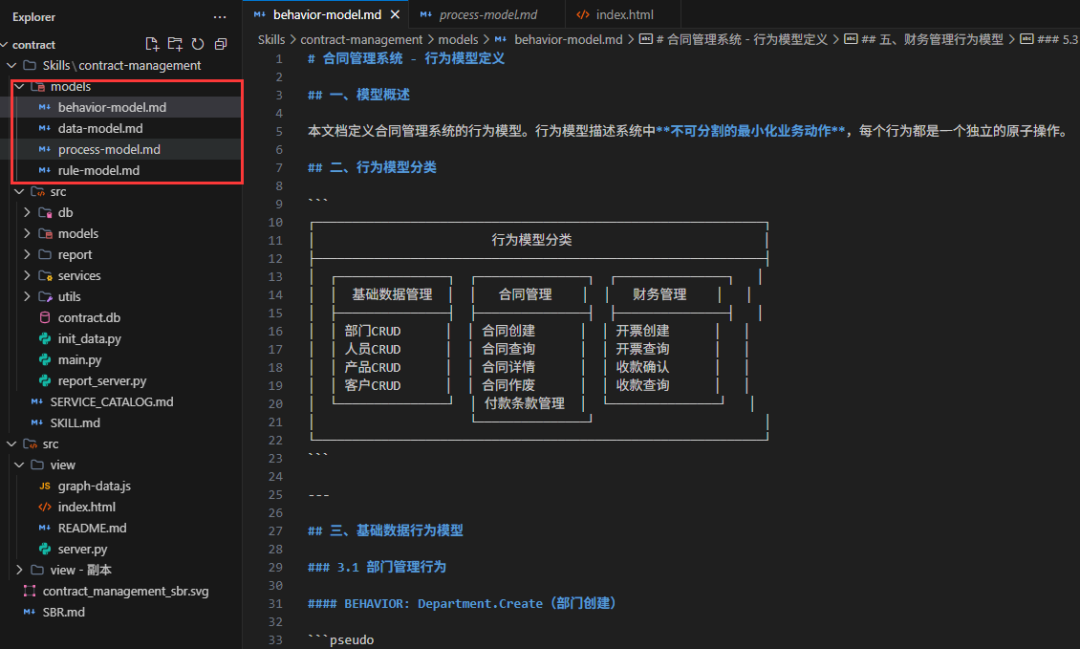Click the heading 3.1 部门管理行为

(x=391, y=567)
